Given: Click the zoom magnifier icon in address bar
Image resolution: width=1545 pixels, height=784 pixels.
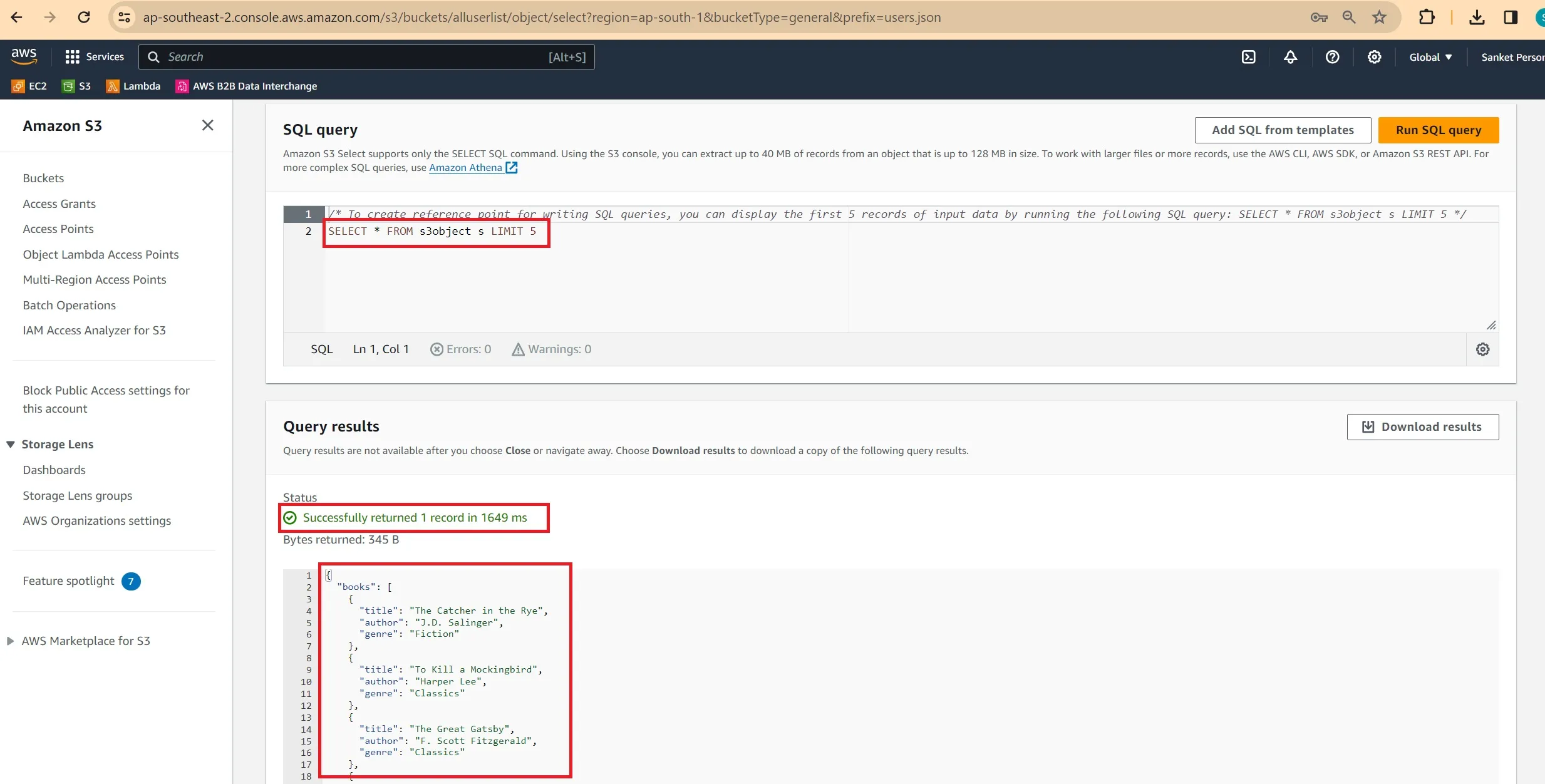Looking at the screenshot, I should tap(1349, 18).
